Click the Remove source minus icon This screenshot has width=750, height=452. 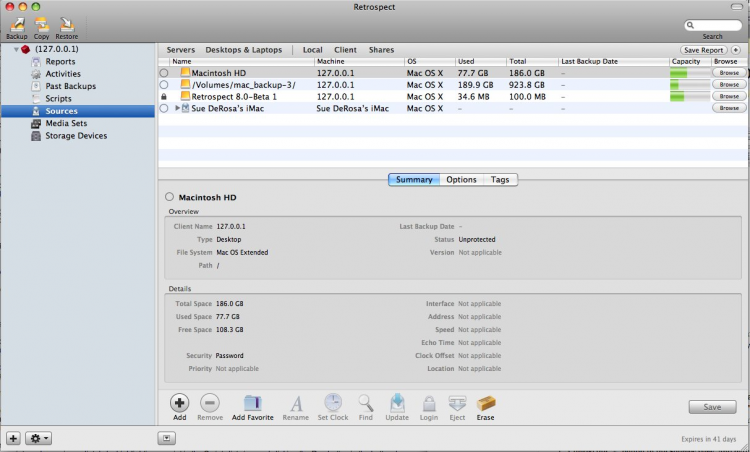click(x=210, y=403)
